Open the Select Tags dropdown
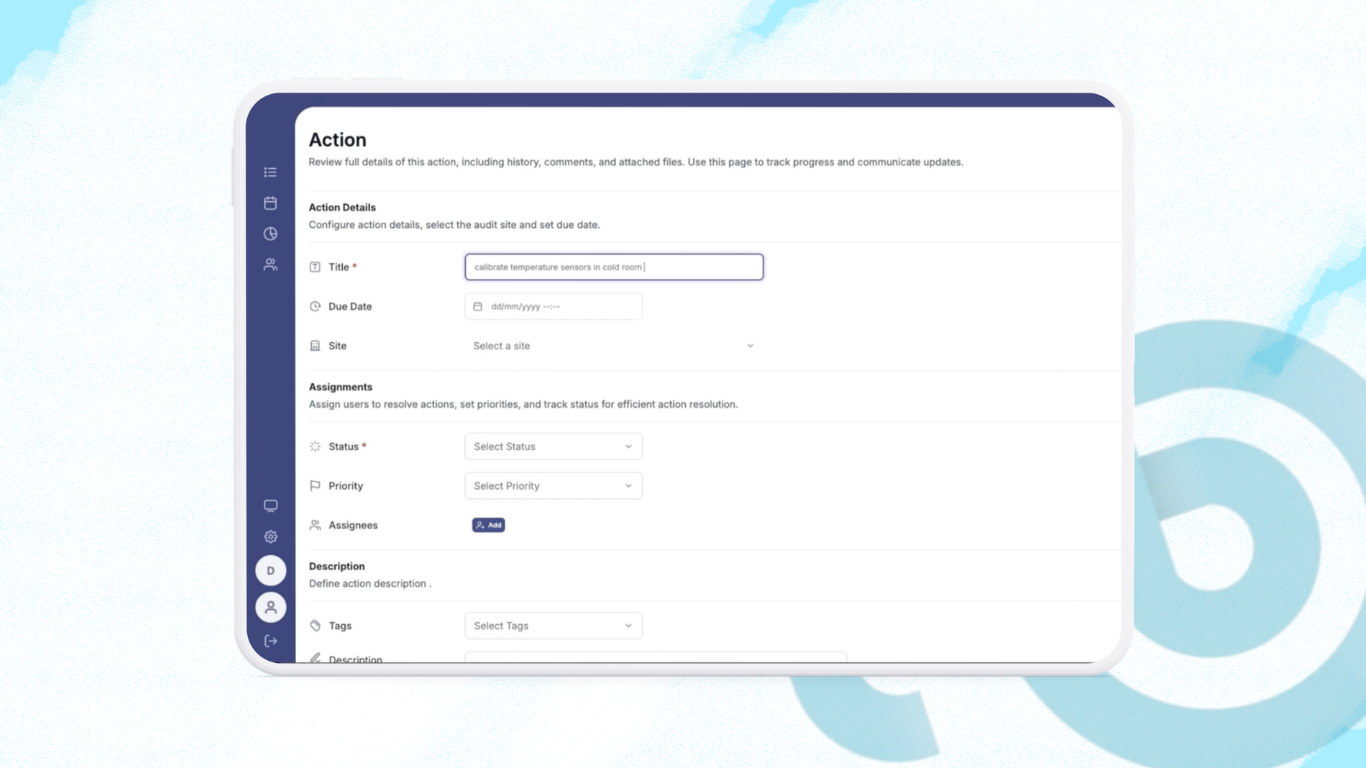The image size is (1366, 768). 554,626
